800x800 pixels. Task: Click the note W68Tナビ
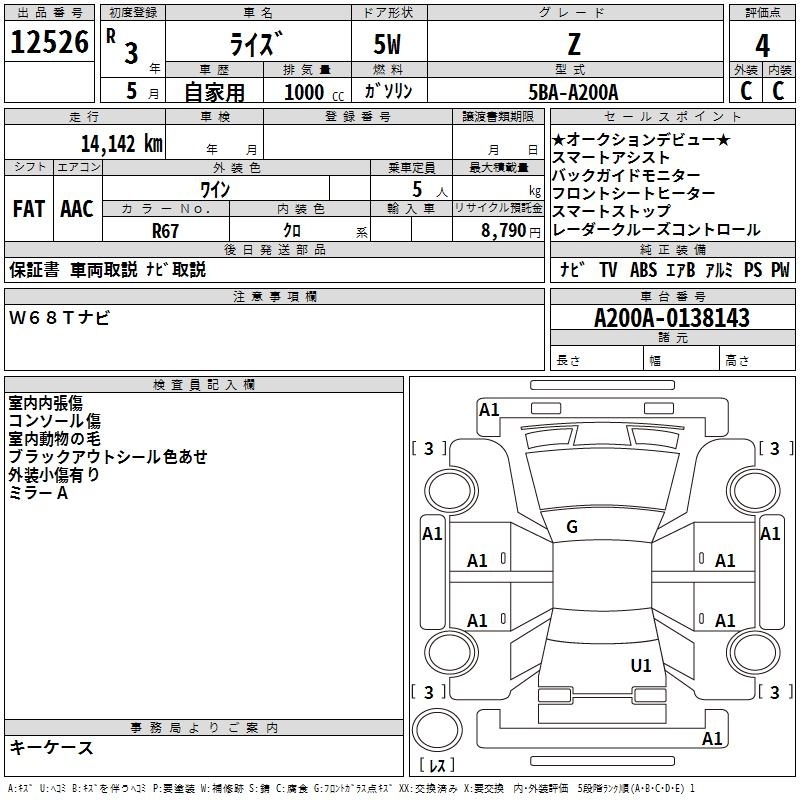pos(59,318)
